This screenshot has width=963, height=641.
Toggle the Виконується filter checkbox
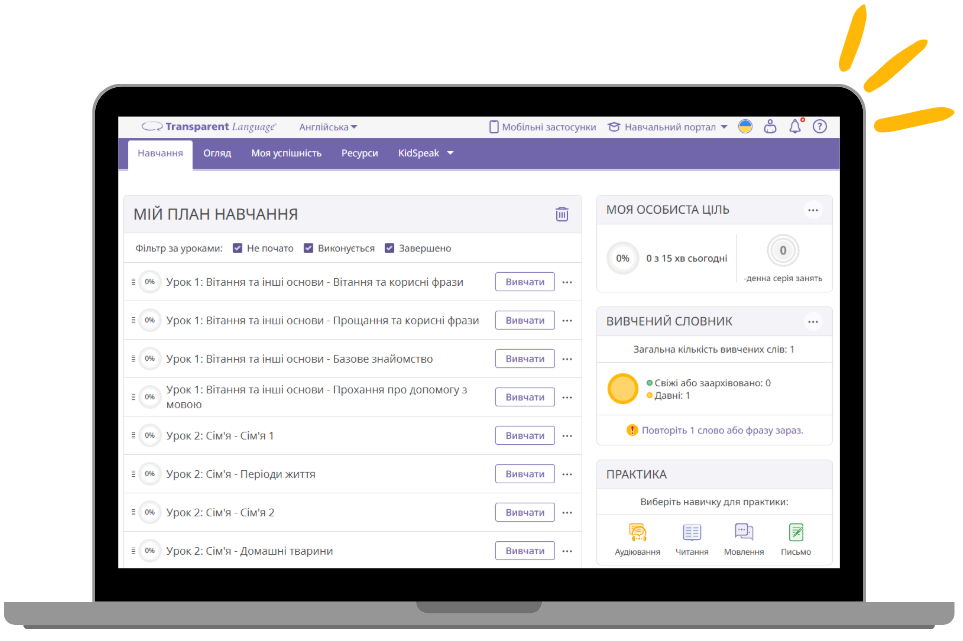click(x=309, y=248)
